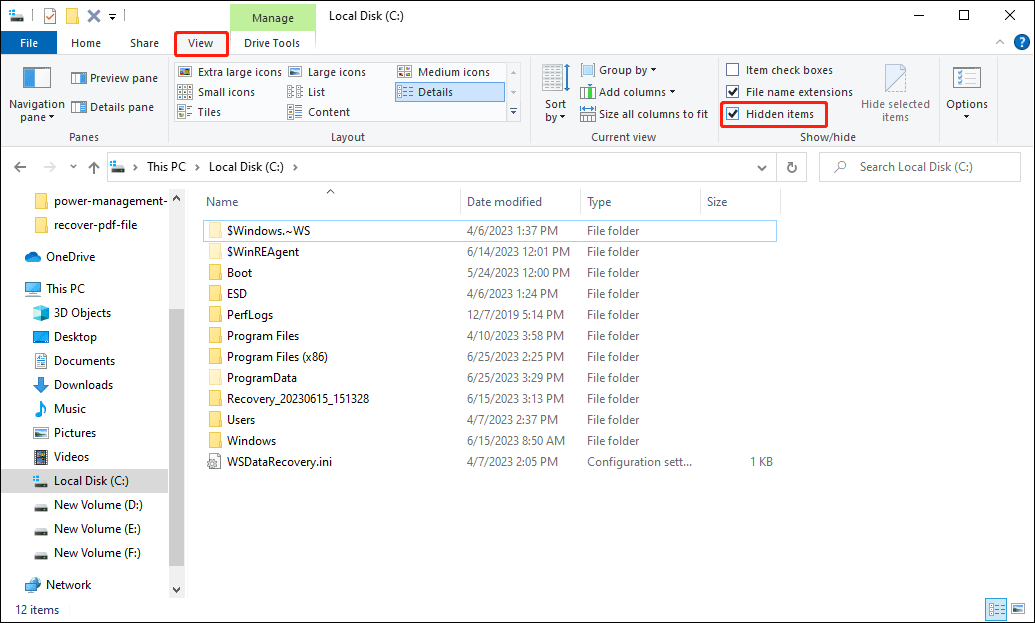This screenshot has height=623, width=1035.
Task: Switch layout to Extra large icons
Action: (x=230, y=72)
